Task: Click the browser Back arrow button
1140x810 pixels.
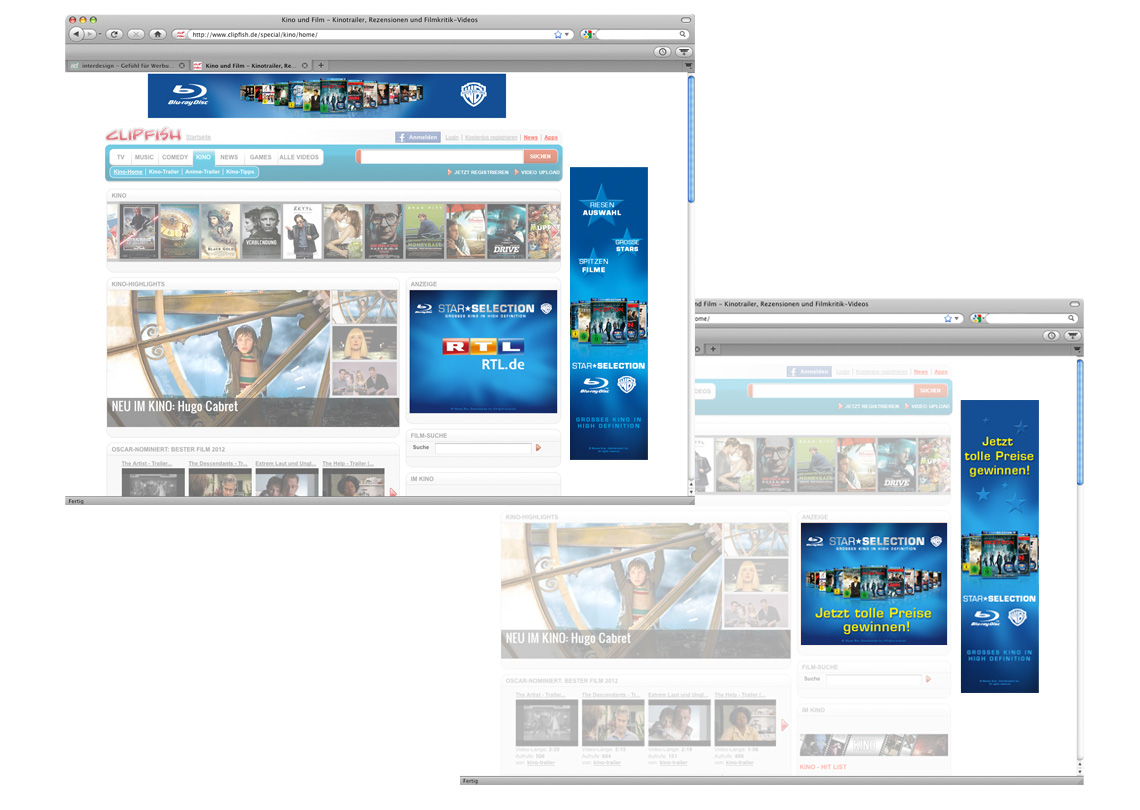Action: tap(77, 34)
